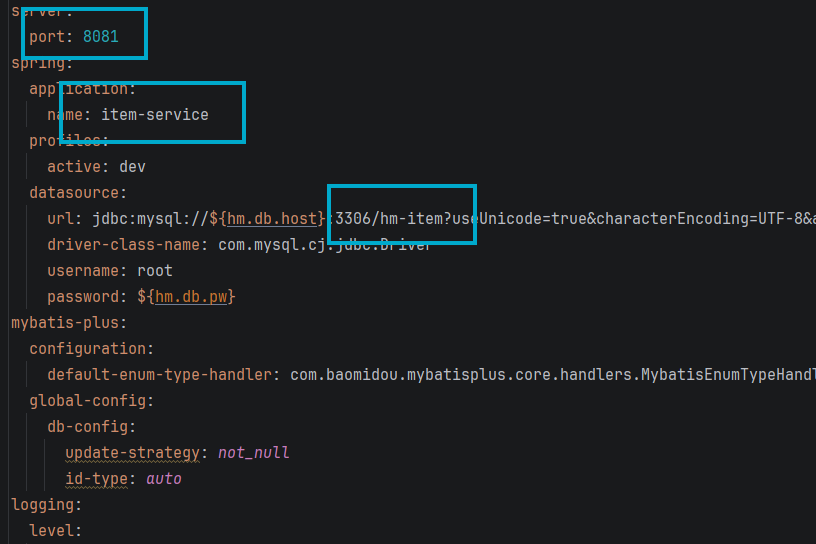The height and width of the screenshot is (544, 816).
Task: Select the 'dev' profile value
Action: click(x=132, y=167)
